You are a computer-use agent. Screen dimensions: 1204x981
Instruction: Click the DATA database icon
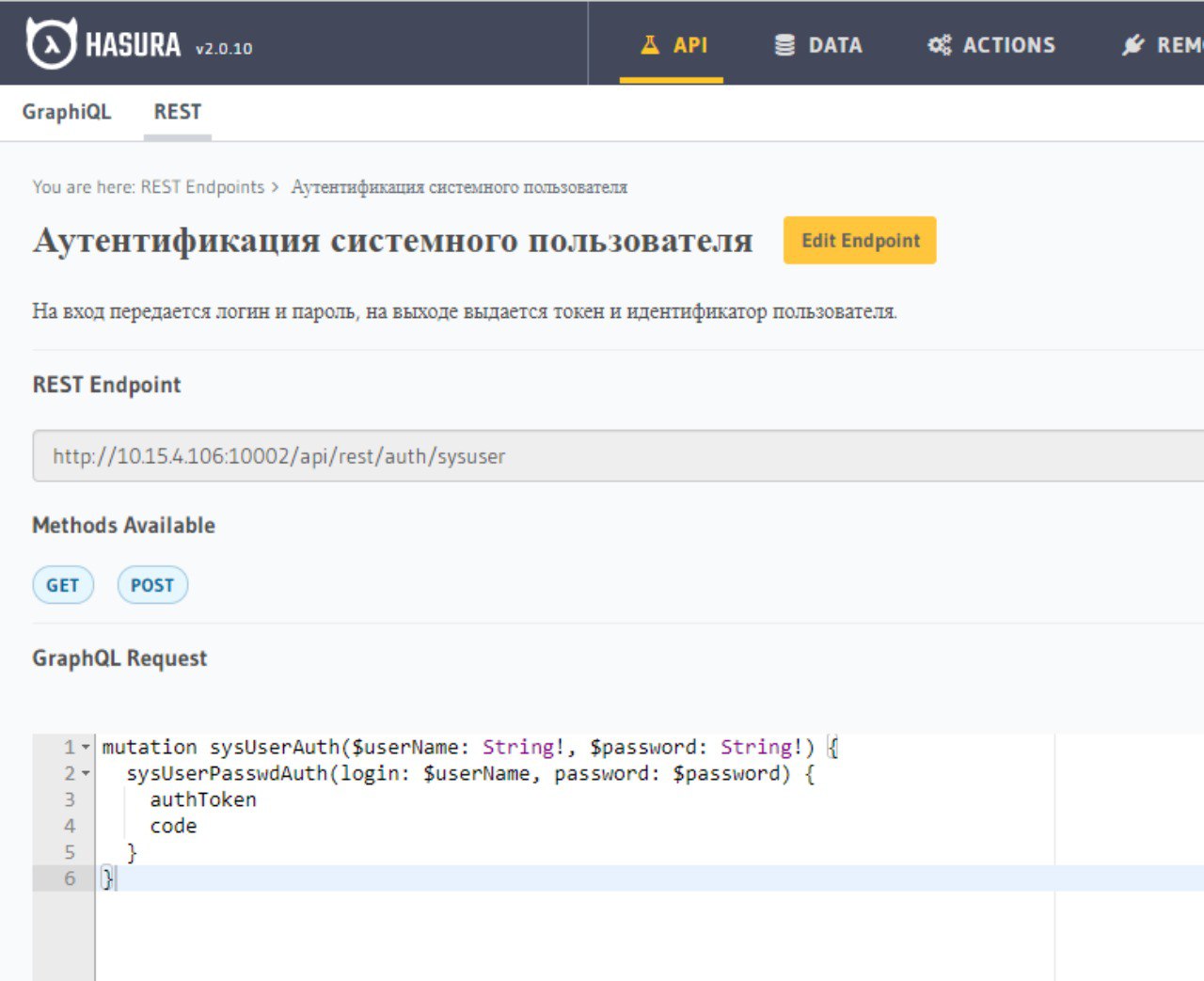click(x=784, y=44)
